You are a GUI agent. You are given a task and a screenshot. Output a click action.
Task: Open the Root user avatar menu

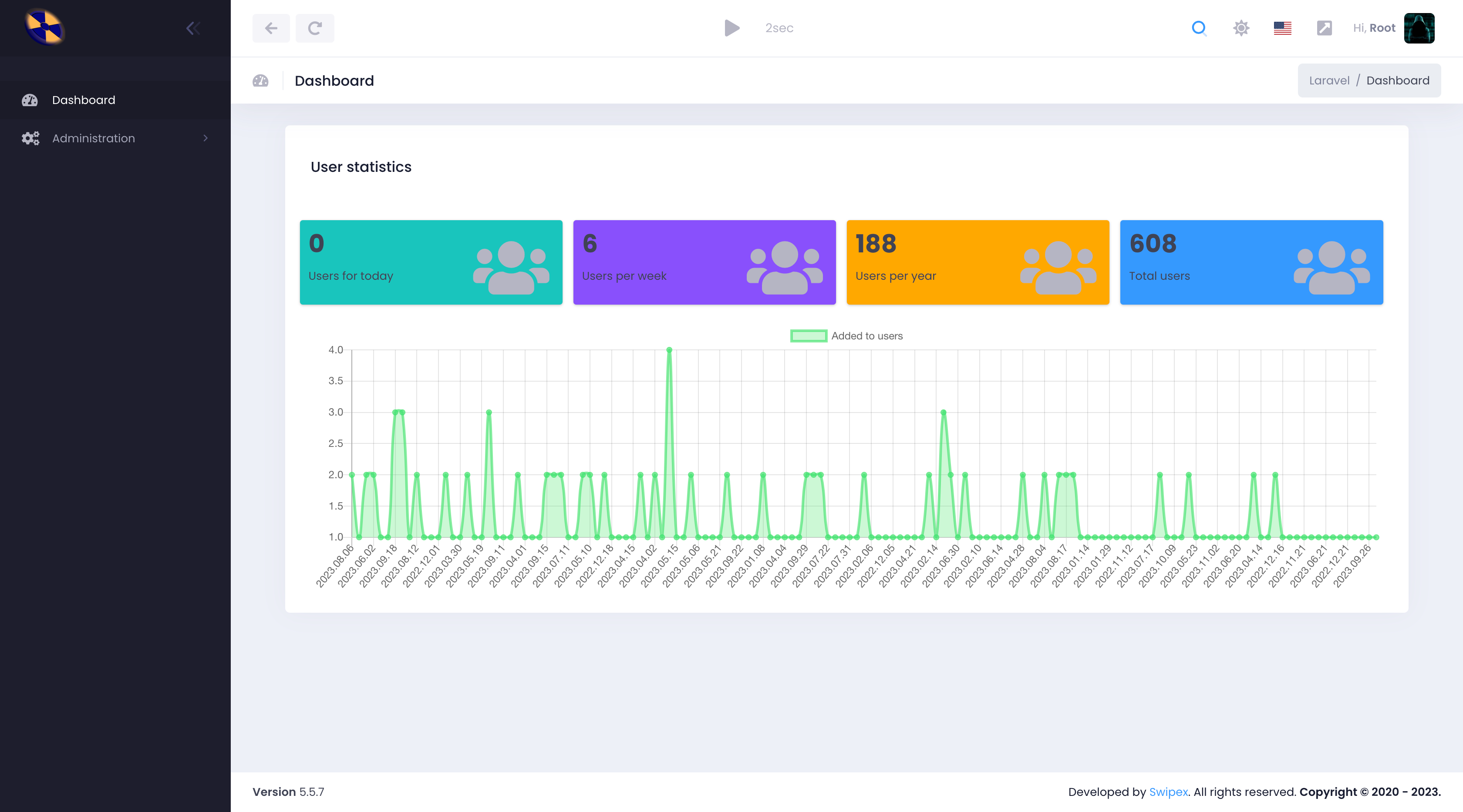[1419, 28]
